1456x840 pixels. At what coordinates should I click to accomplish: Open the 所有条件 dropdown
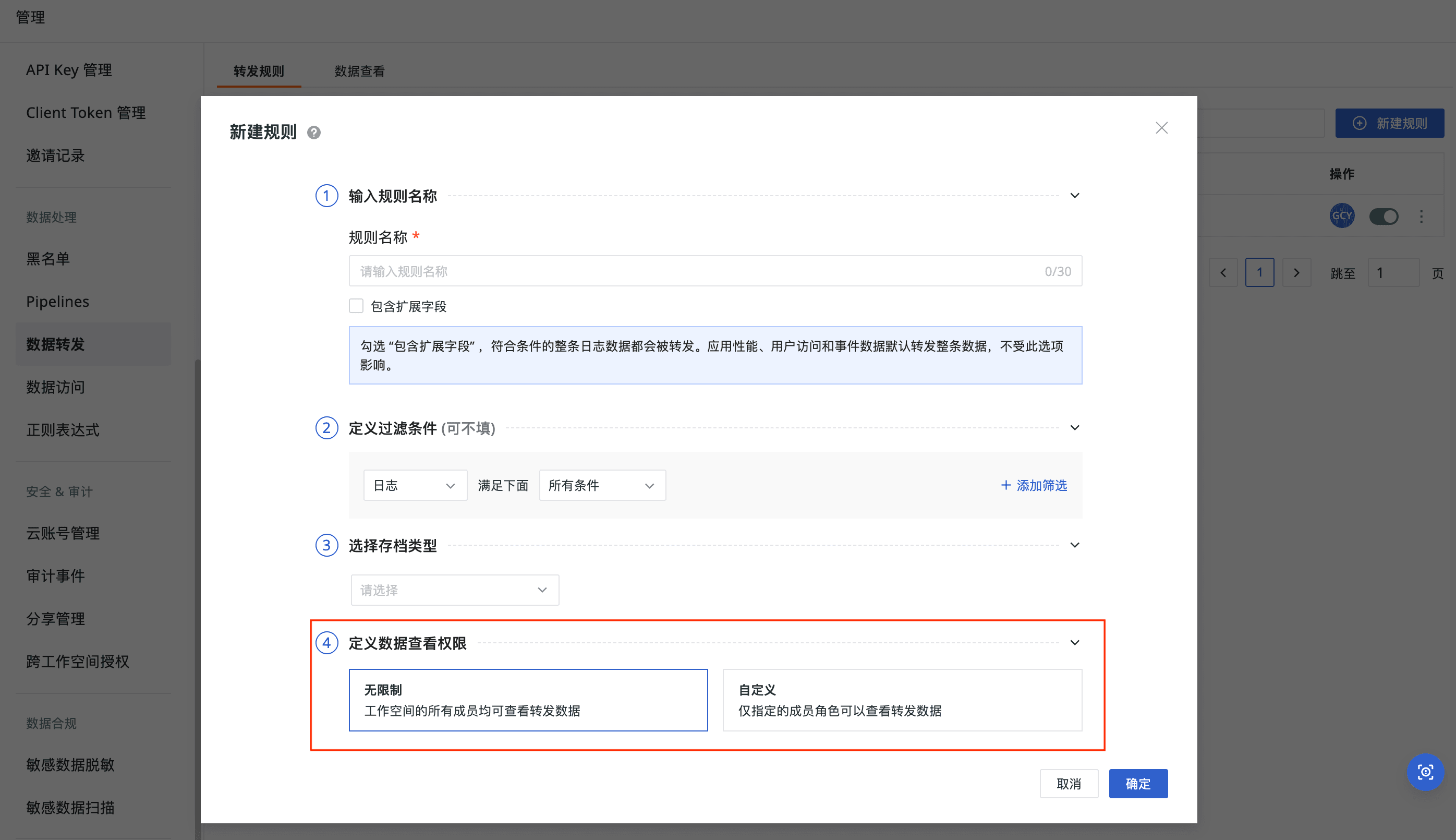(603, 485)
